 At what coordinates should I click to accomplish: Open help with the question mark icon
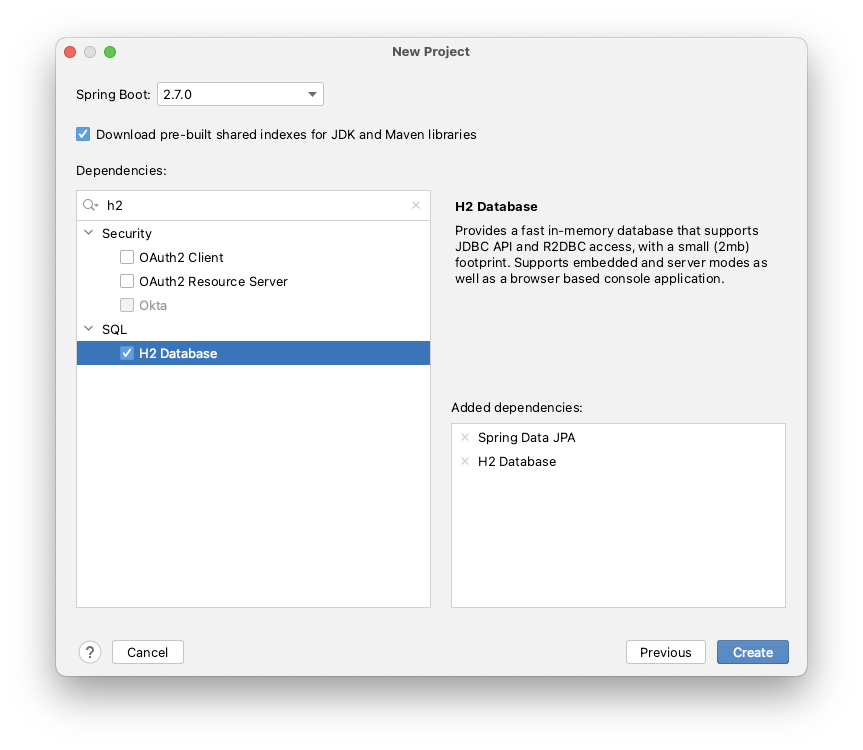pyautogui.click(x=89, y=651)
